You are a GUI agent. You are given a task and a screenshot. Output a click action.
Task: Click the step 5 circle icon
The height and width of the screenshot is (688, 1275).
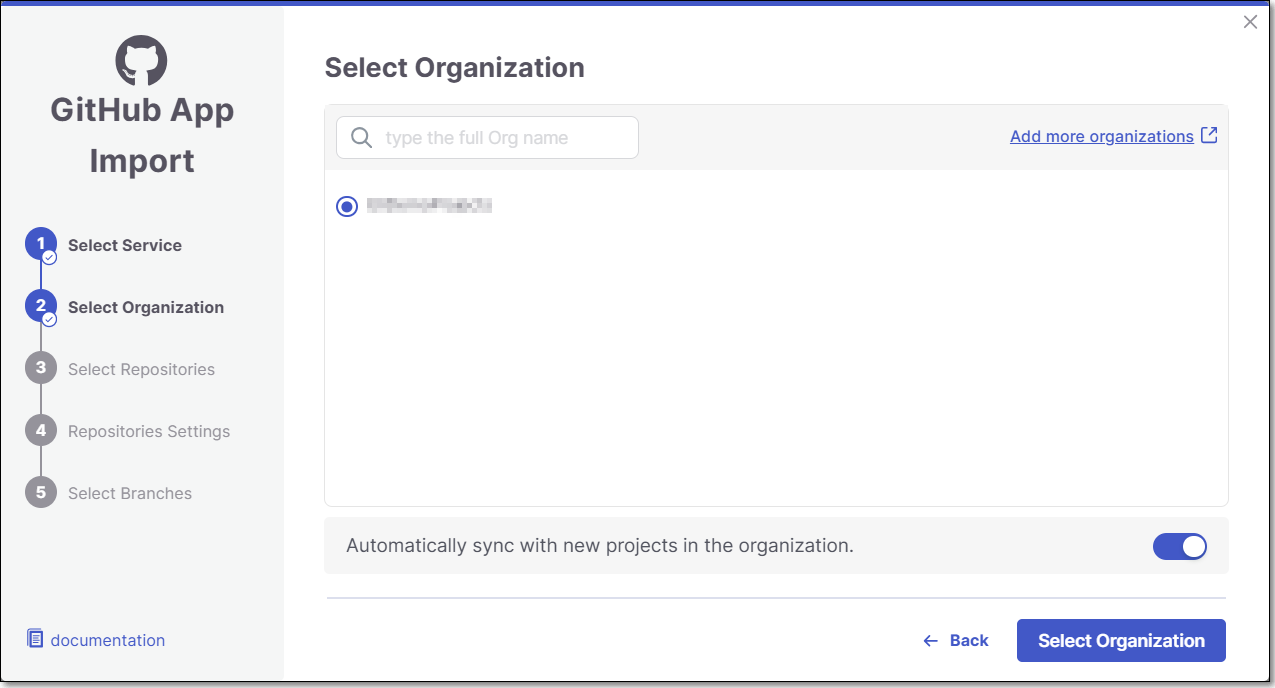41,493
